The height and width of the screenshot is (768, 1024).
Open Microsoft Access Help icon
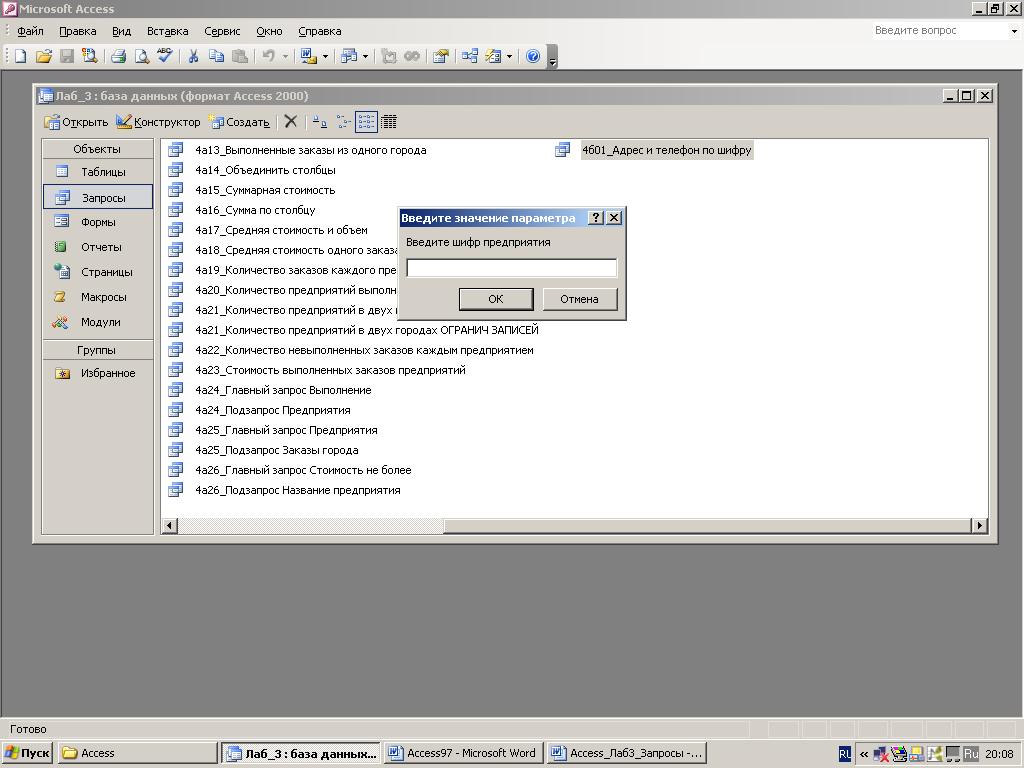pos(533,56)
